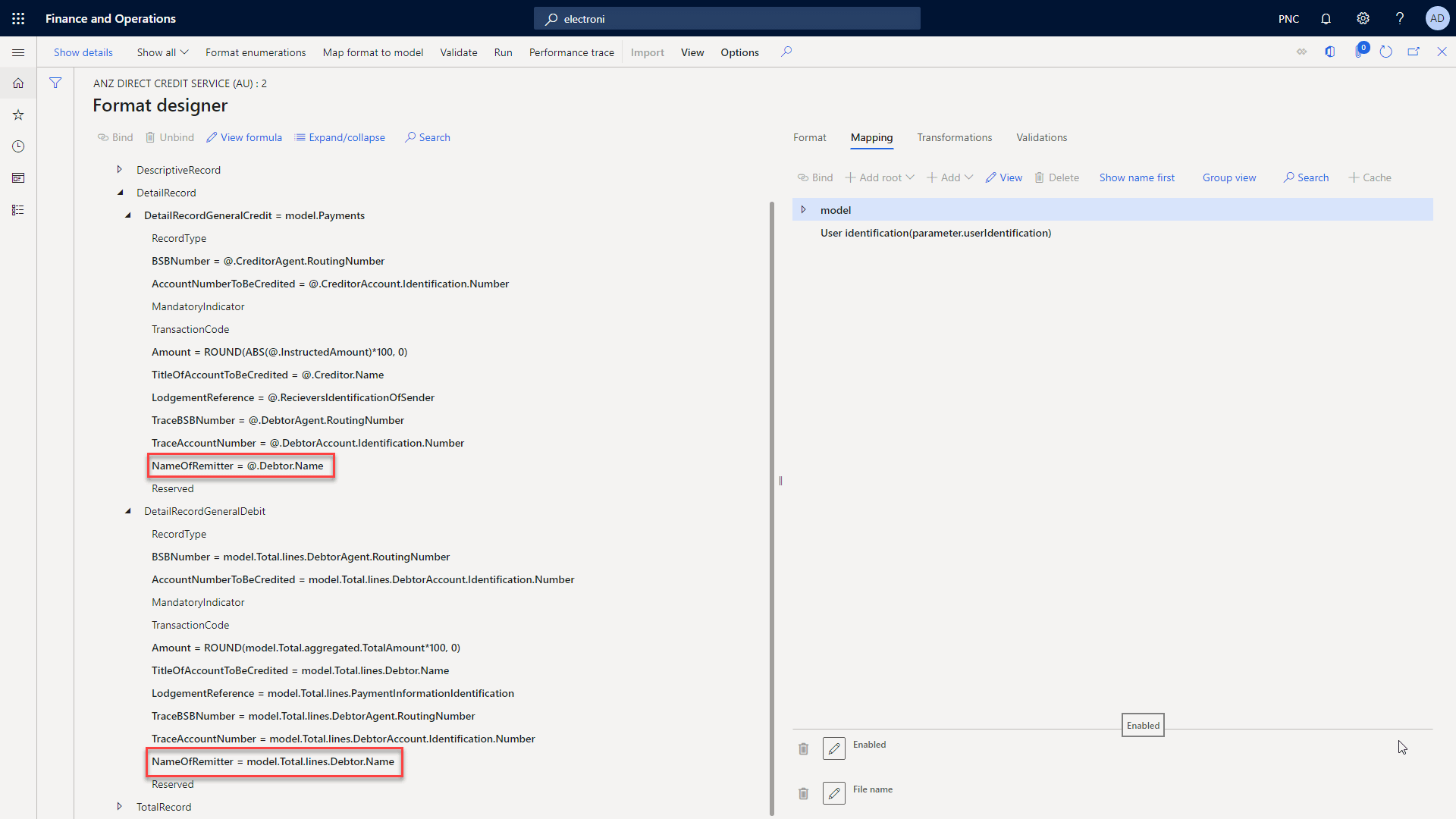Image resolution: width=1456 pixels, height=819 pixels.
Task: Open the Add dropdown in Mapping
Action: click(x=949, y=177)
